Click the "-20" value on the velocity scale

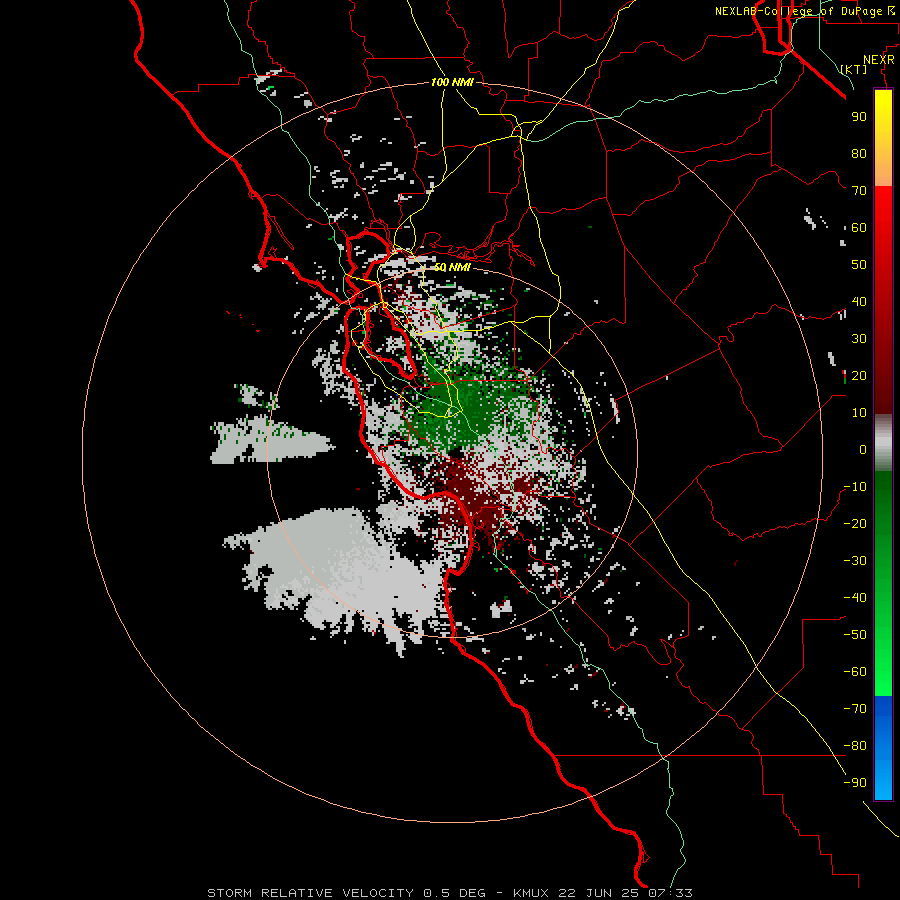coord(855,524)
